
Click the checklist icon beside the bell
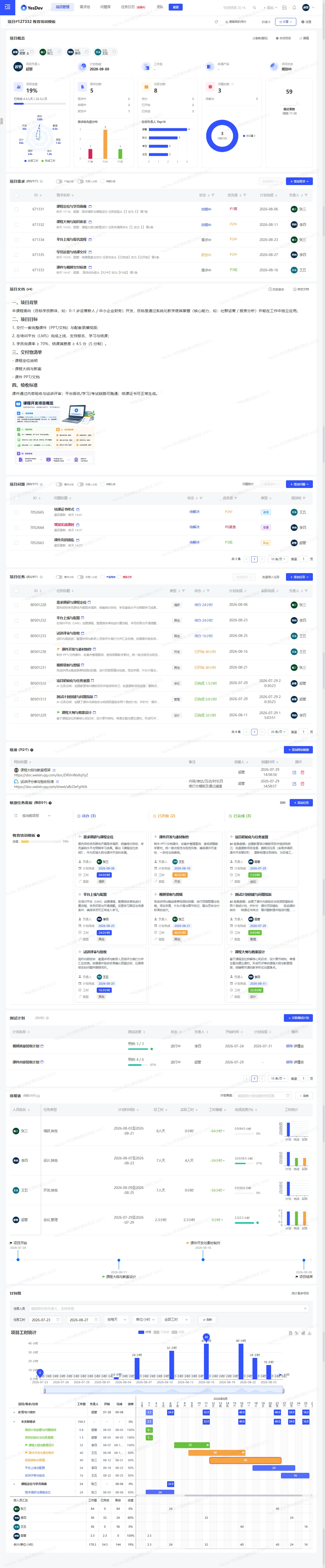coord(284,8)
